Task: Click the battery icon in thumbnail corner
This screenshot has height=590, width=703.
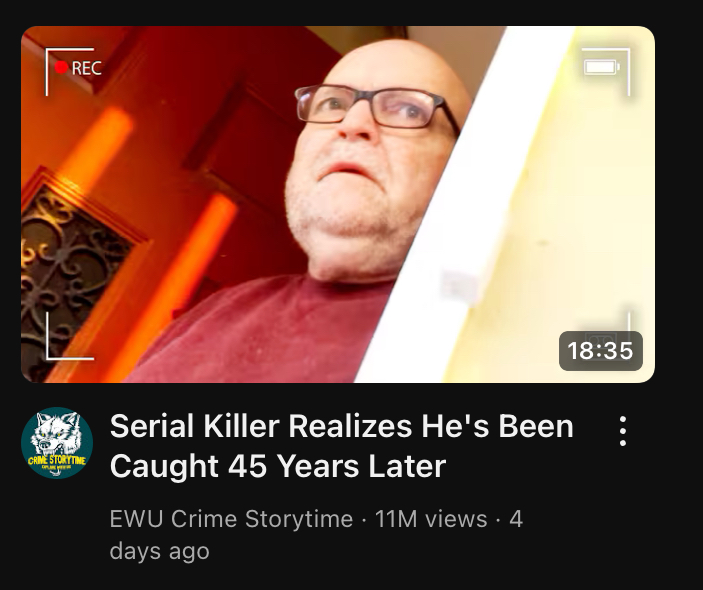Action: pyautogui.click(x=602, y=67)
